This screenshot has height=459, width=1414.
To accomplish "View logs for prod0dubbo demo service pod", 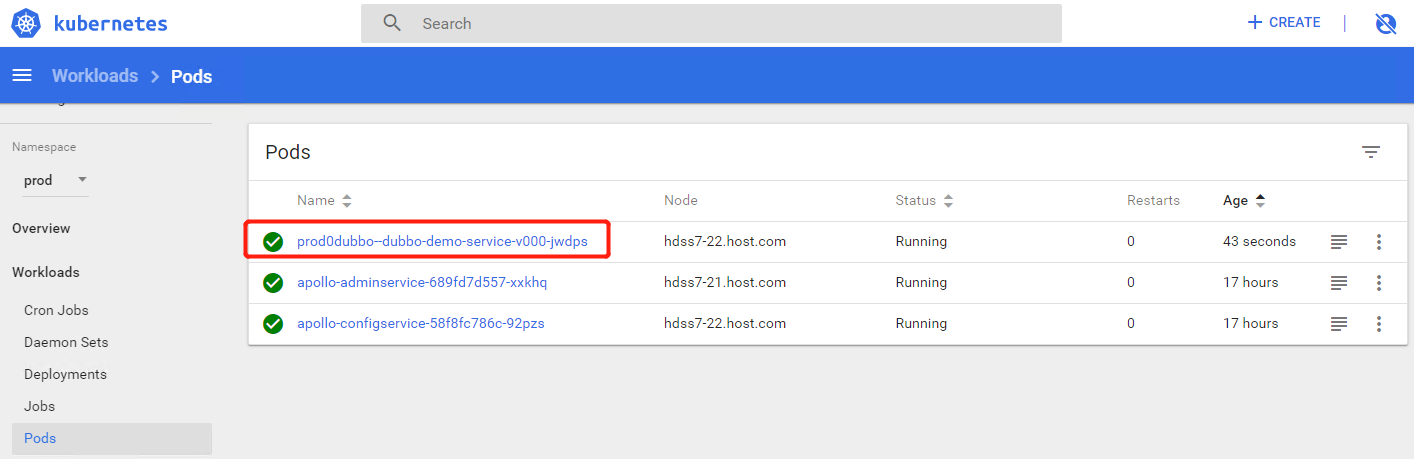I will pyautogui.click(x=1339, y=242).
